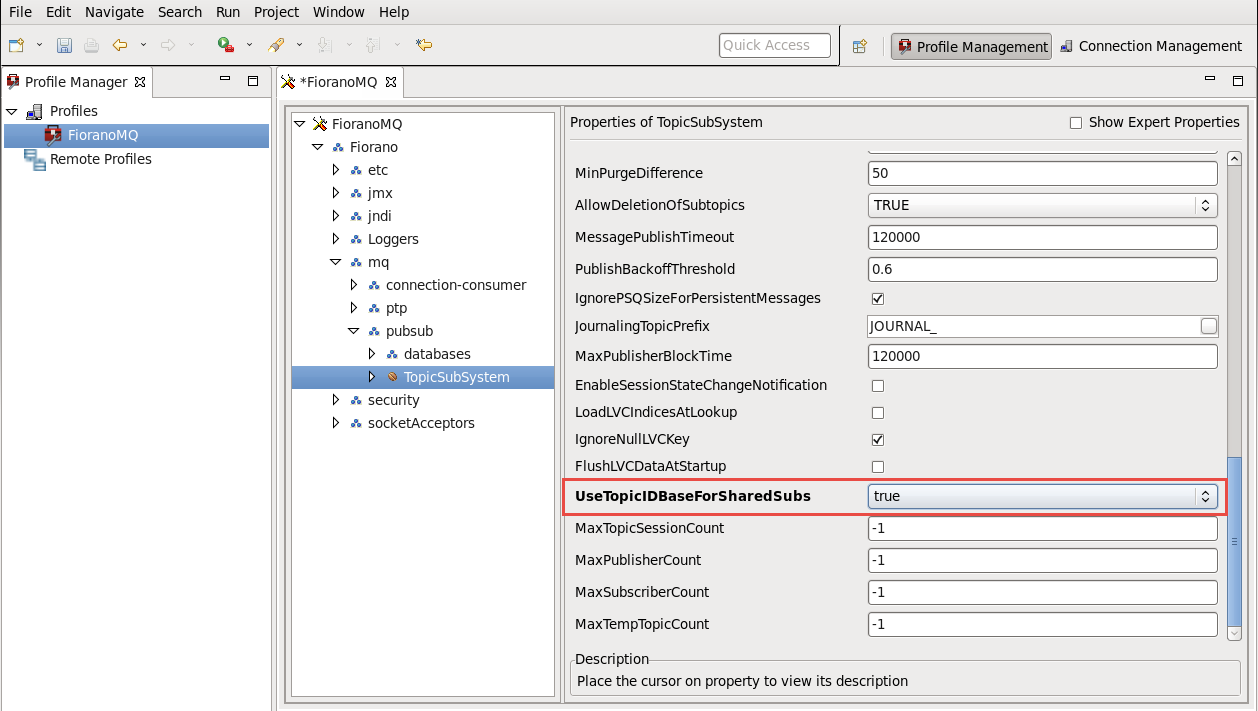Click the yellow Back arrow icon
This screenshot has height=711, width=1258.
pos(121,45)
